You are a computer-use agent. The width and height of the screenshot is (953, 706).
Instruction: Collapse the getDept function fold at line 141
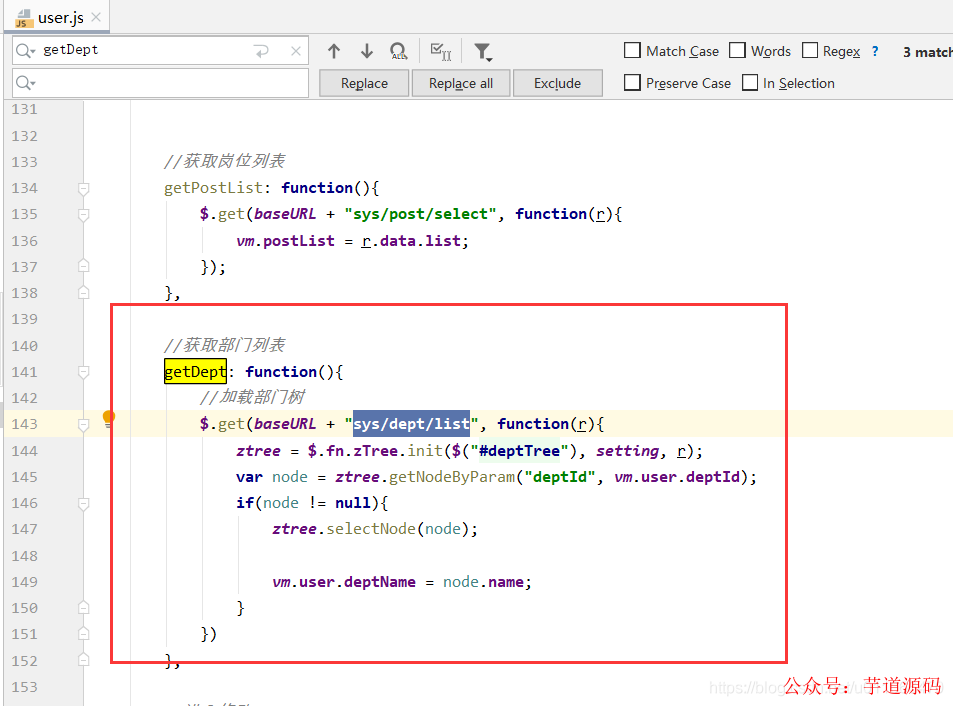(x=84, y=372)
